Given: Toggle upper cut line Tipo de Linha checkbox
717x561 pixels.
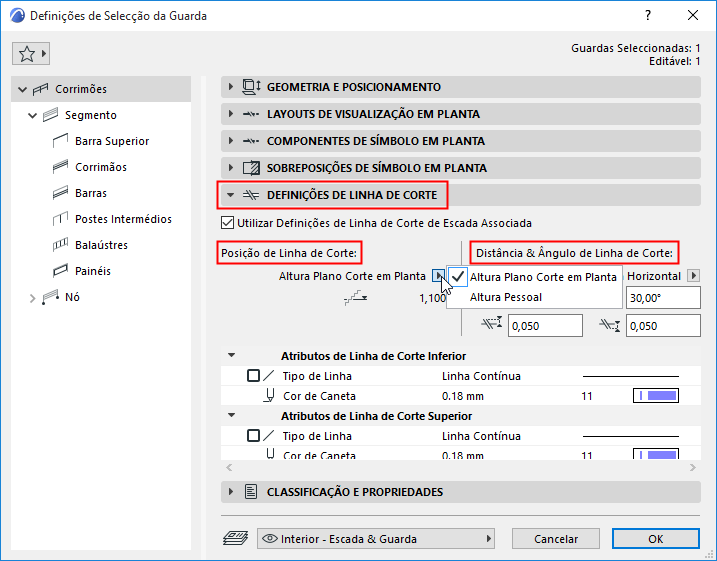Looking at the screenshot, I should [253, 436].
